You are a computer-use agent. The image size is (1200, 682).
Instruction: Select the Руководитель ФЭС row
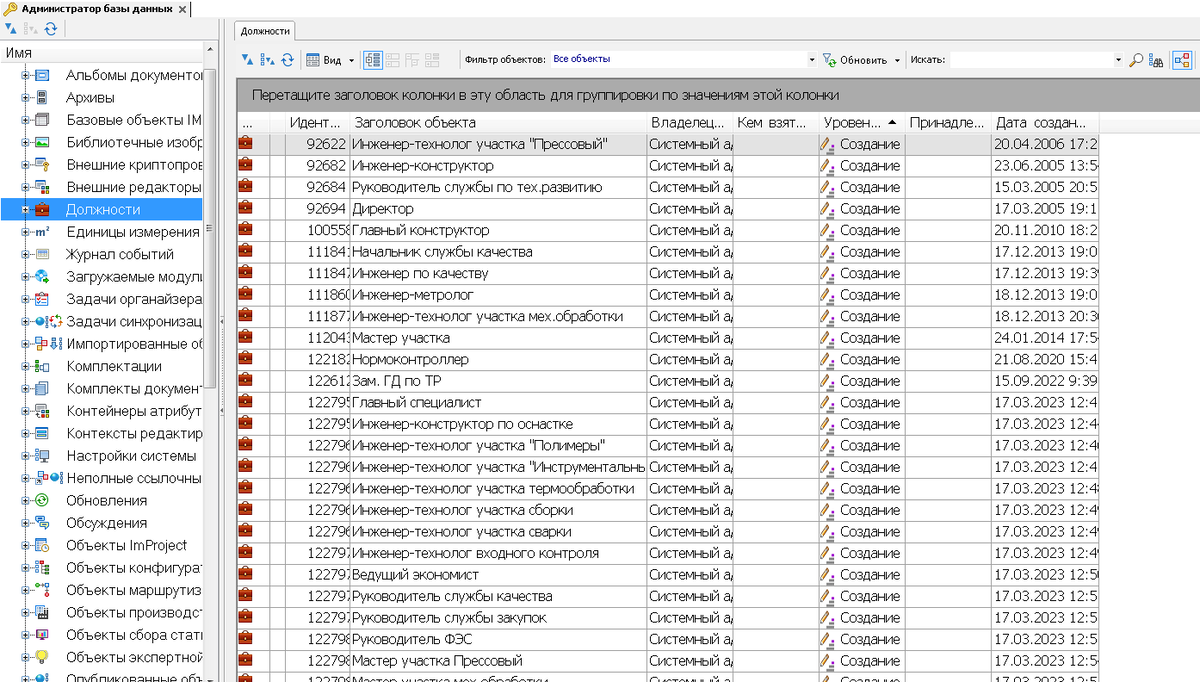(x=668, y=639)
